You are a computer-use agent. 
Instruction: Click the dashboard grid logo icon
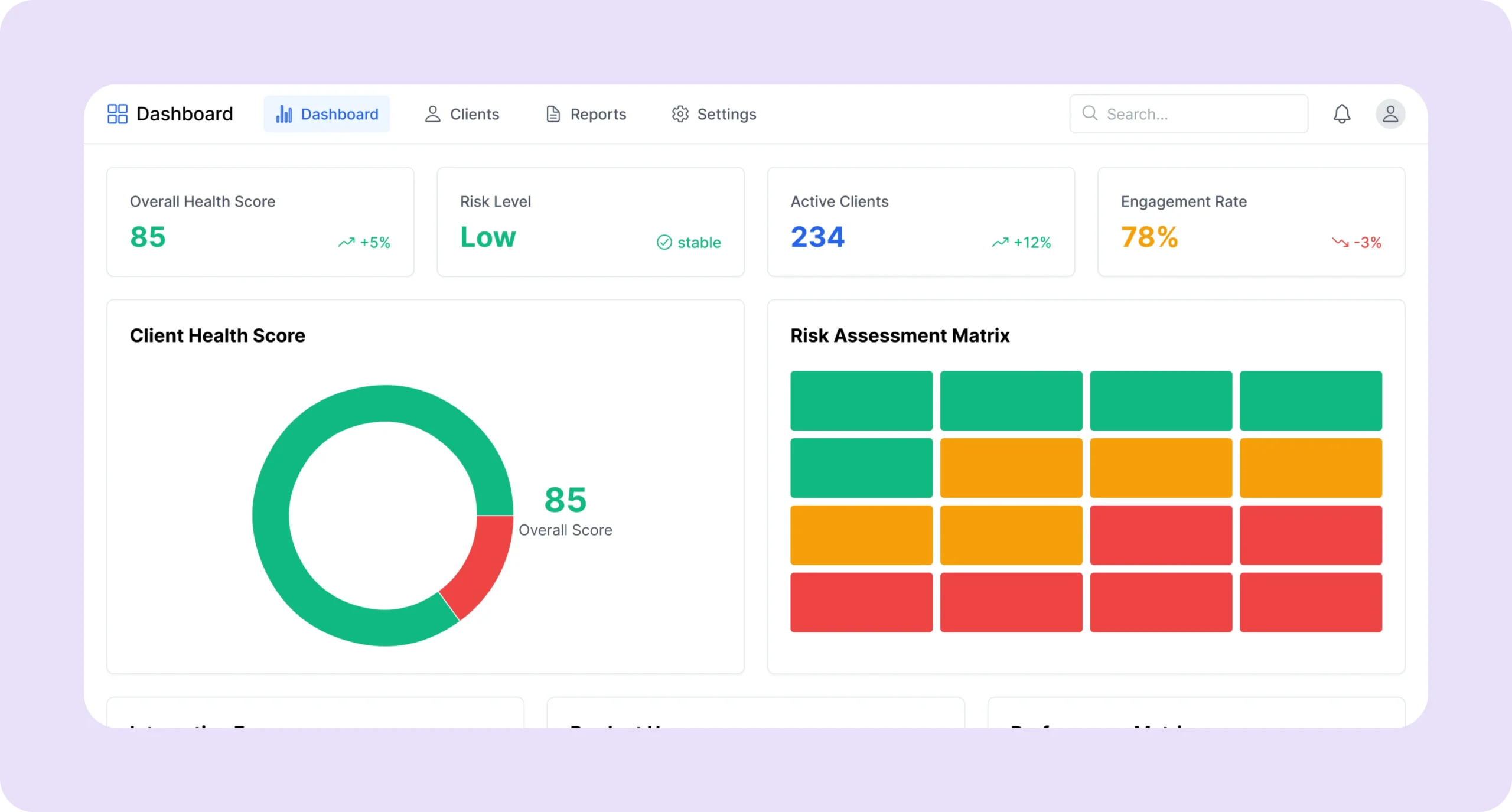[x=117, y=114]
